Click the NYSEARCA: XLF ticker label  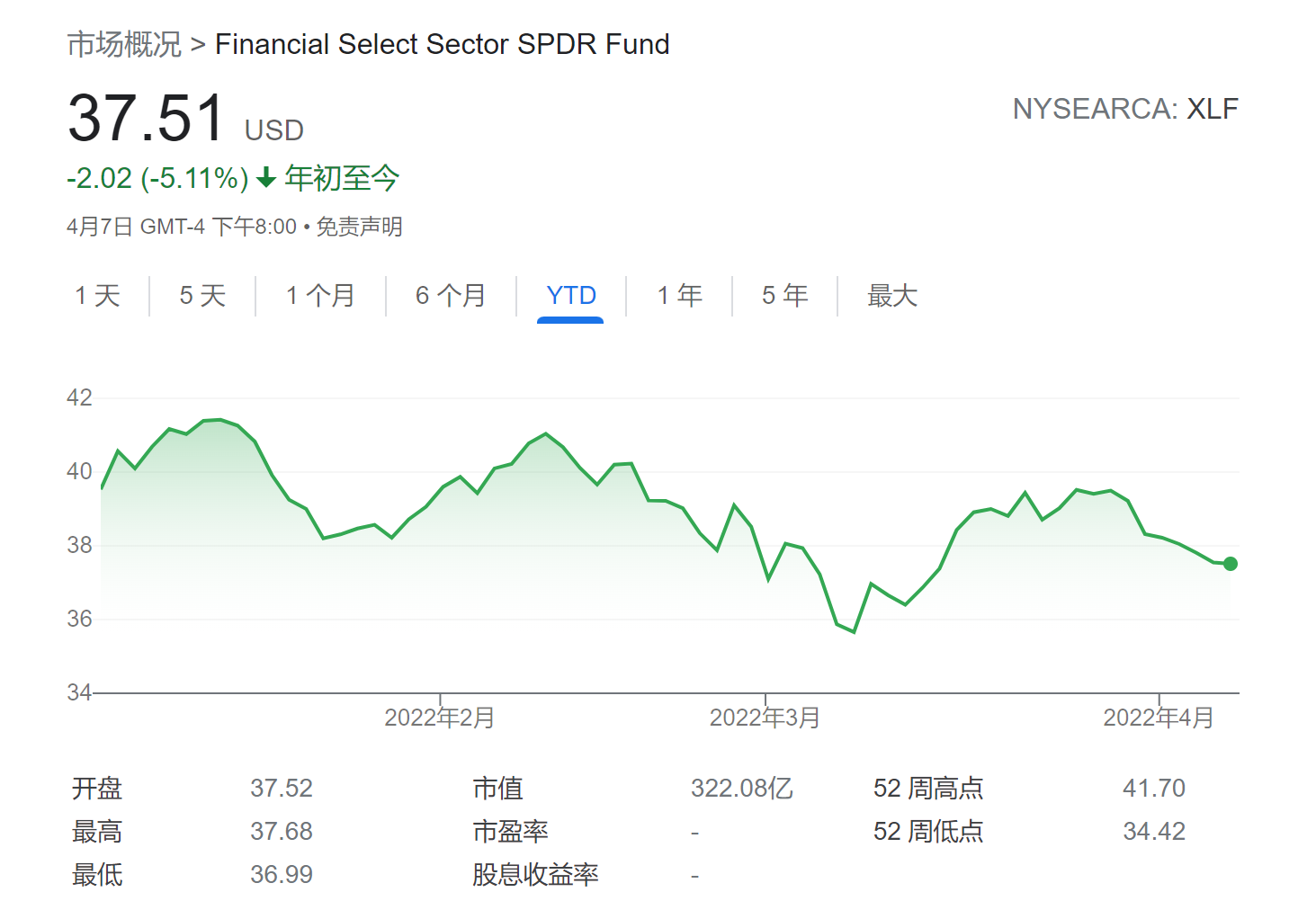[1124, 109]
